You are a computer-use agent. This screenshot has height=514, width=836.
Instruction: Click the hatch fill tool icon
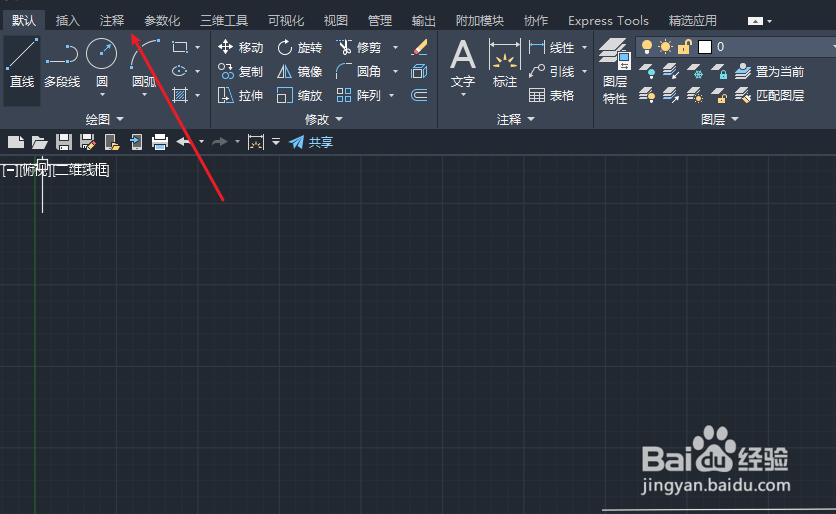click(180, 95)
